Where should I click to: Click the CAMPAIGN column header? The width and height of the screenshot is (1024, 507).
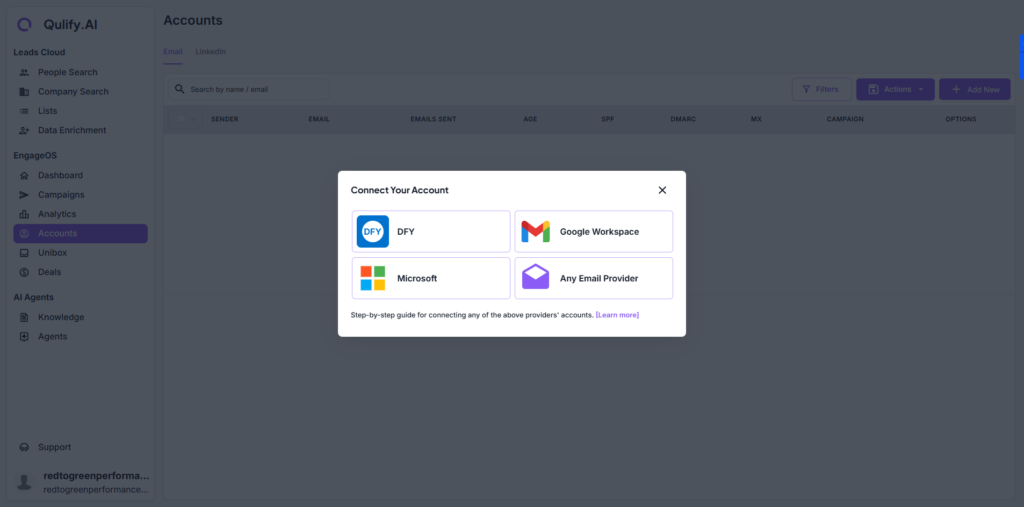coord(845,120)
